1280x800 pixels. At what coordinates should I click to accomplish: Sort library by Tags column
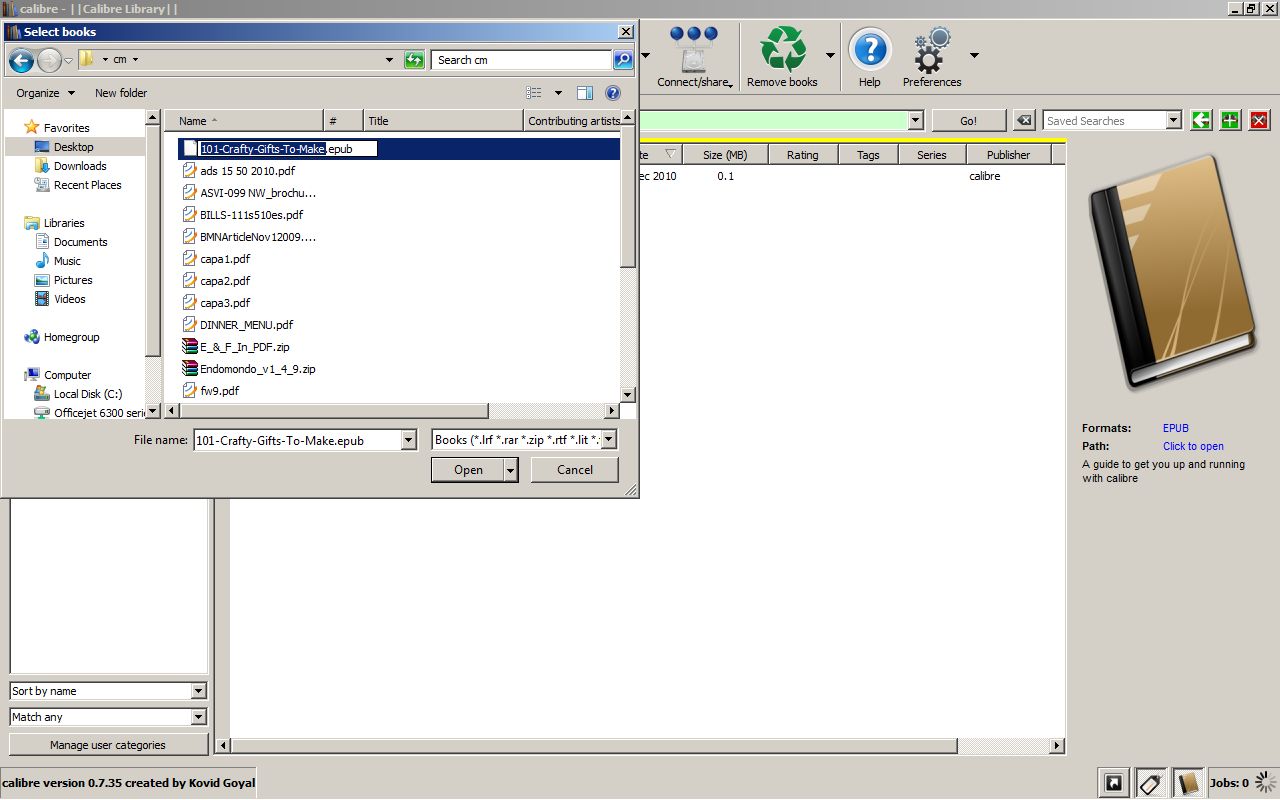(868, 155)
